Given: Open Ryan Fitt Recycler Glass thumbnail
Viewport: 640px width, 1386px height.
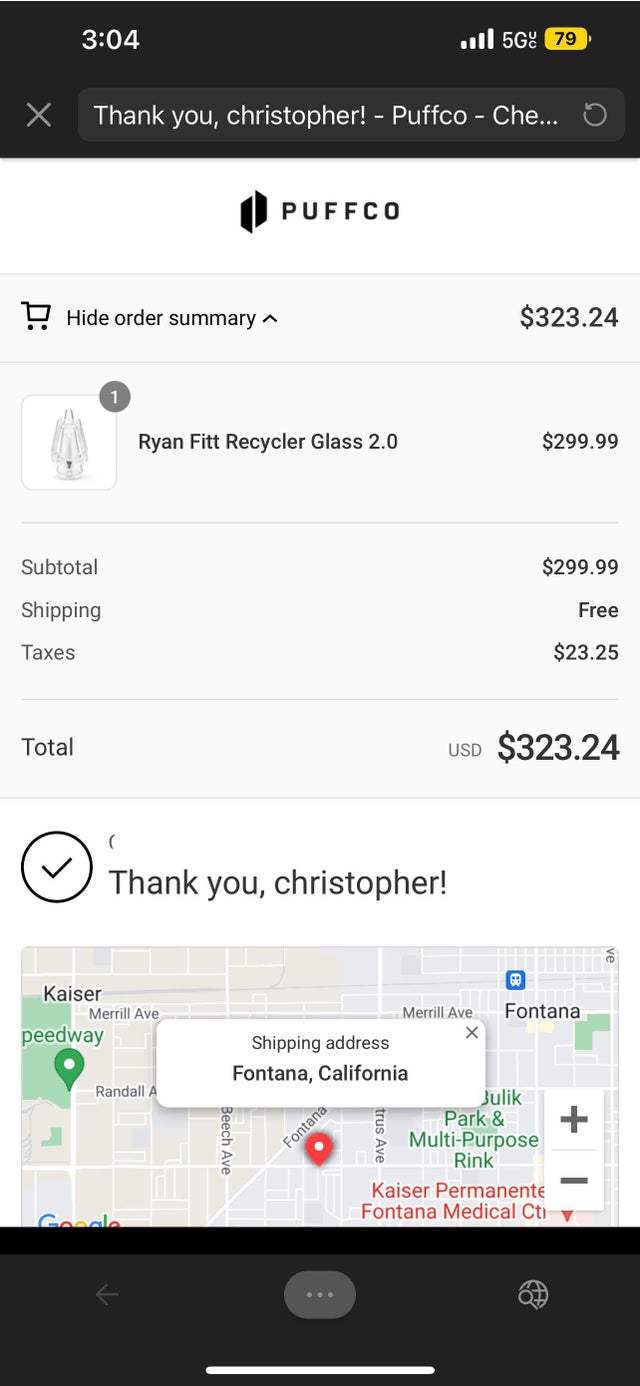Looking at the screenshot, I should (x=69, y=442).
